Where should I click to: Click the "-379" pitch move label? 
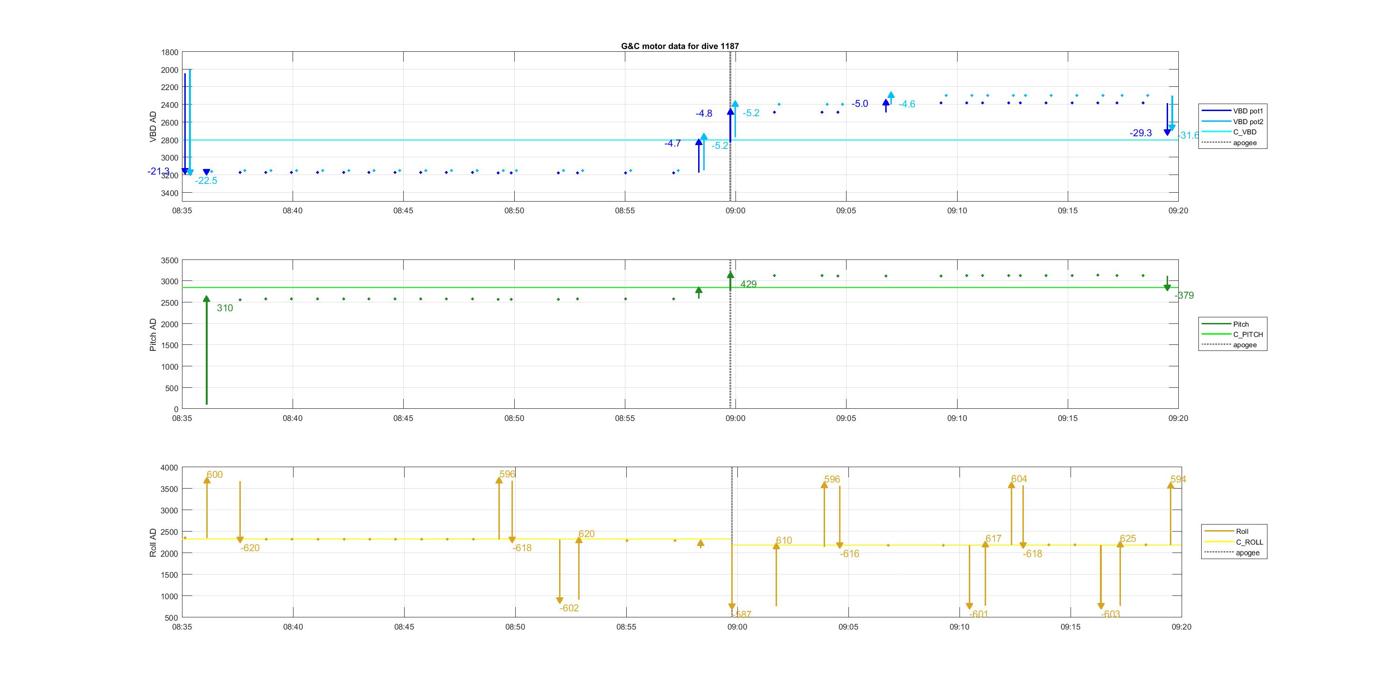click(x=1184, y=296)
